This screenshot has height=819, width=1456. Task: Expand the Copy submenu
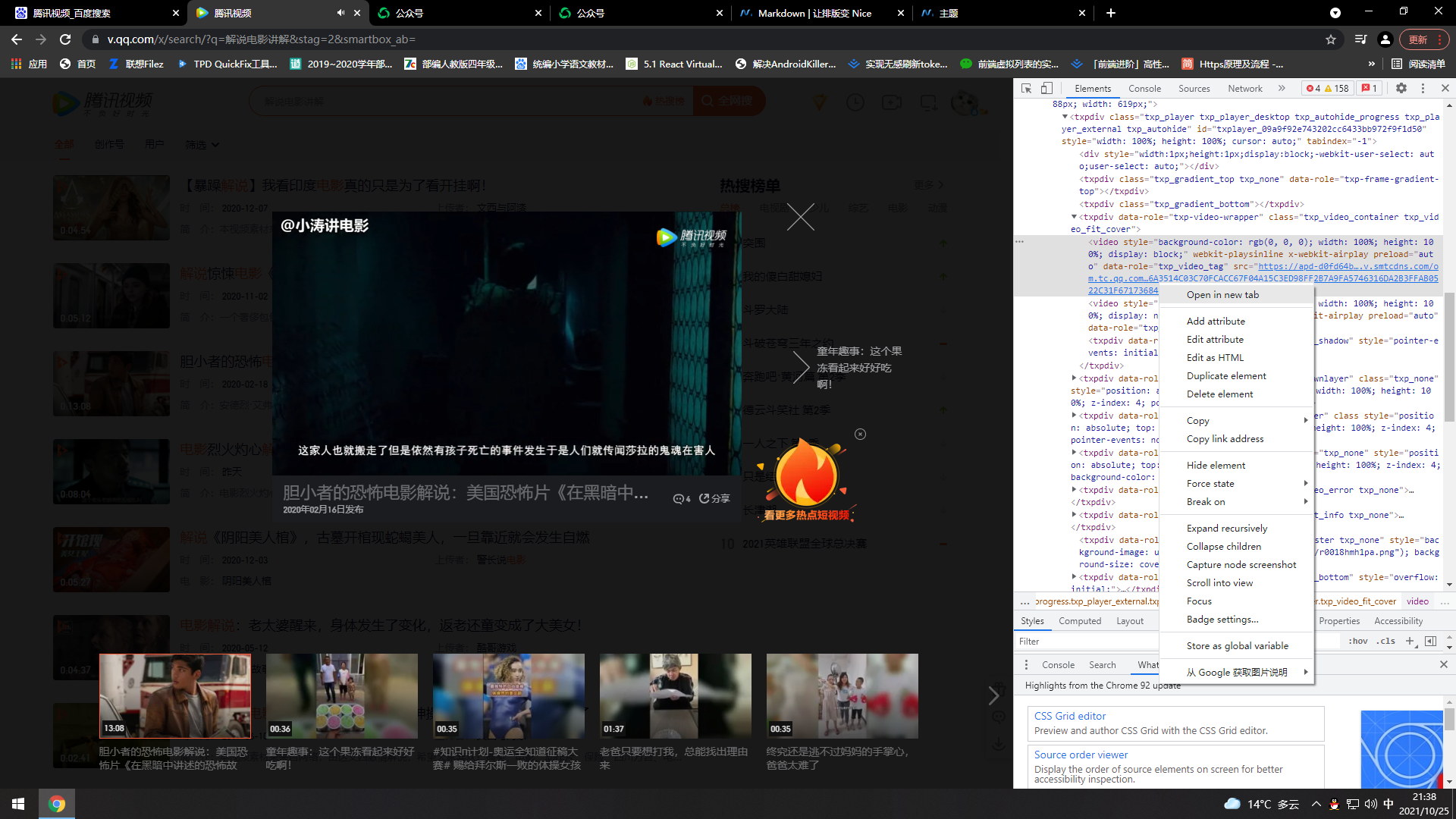coord(1237,421)
